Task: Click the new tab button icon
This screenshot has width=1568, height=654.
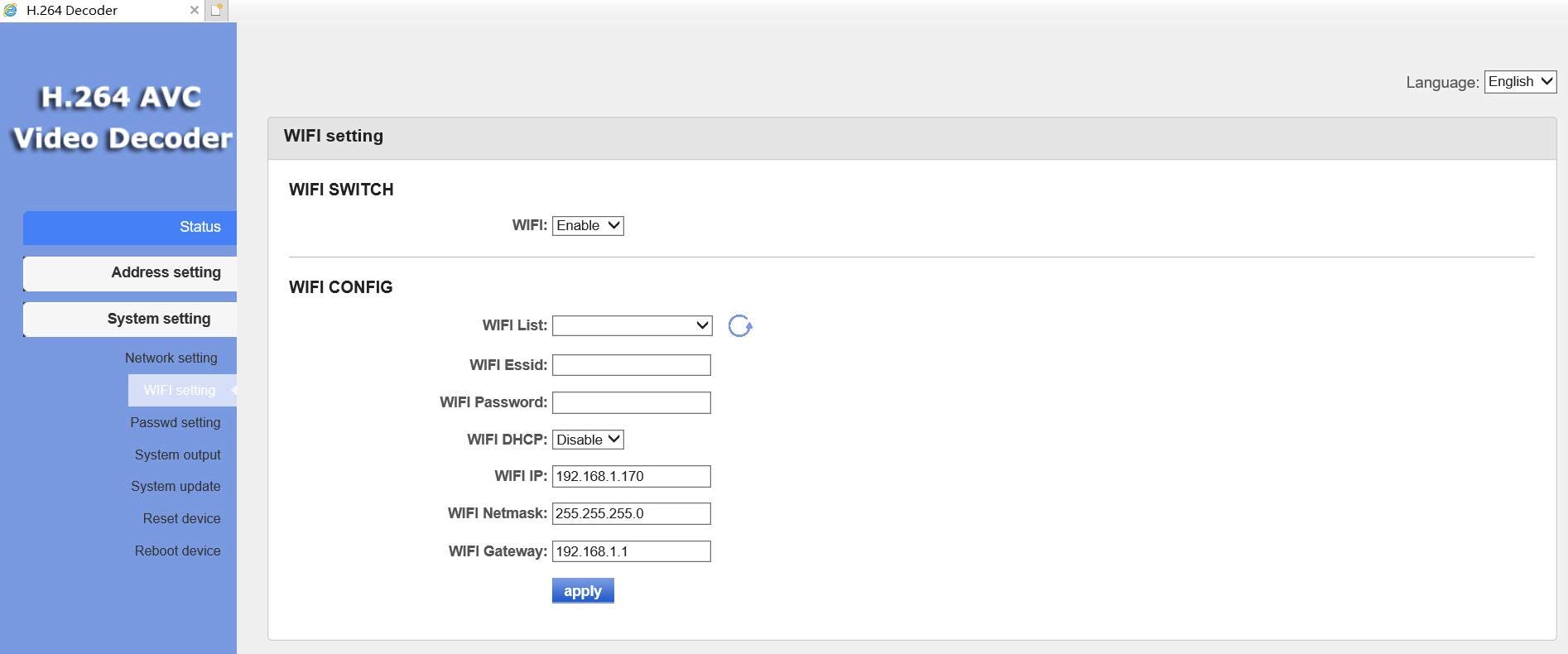Action: (216, 10)
